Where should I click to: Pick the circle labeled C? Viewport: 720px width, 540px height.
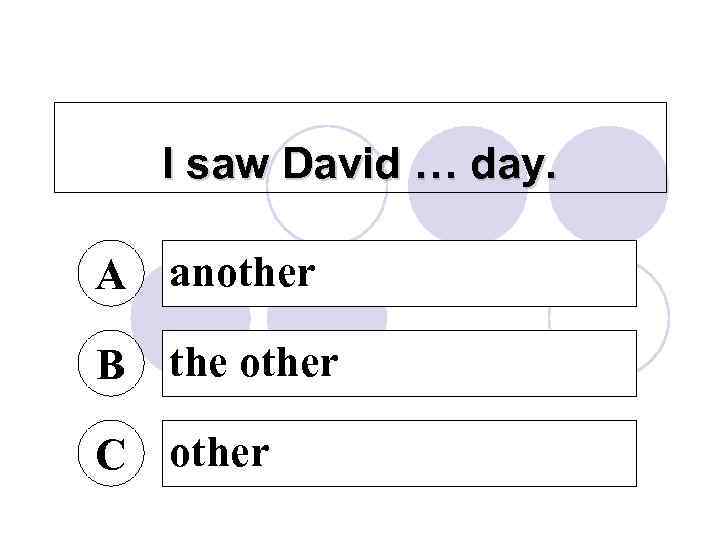point(111,454)
